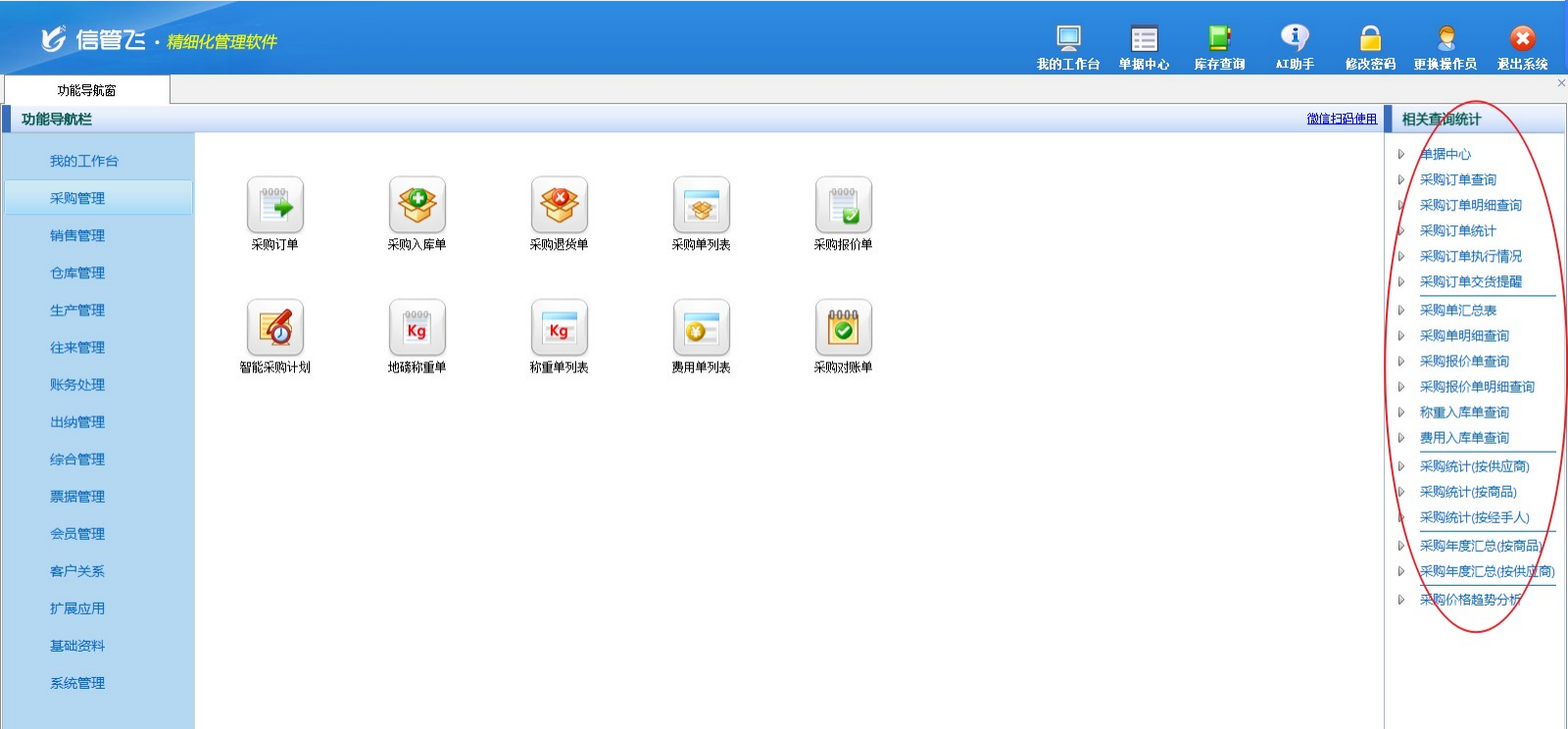Expand the arrow beside 采购单汇总表
The image size is (1568, 729).
coord(1401,311)
